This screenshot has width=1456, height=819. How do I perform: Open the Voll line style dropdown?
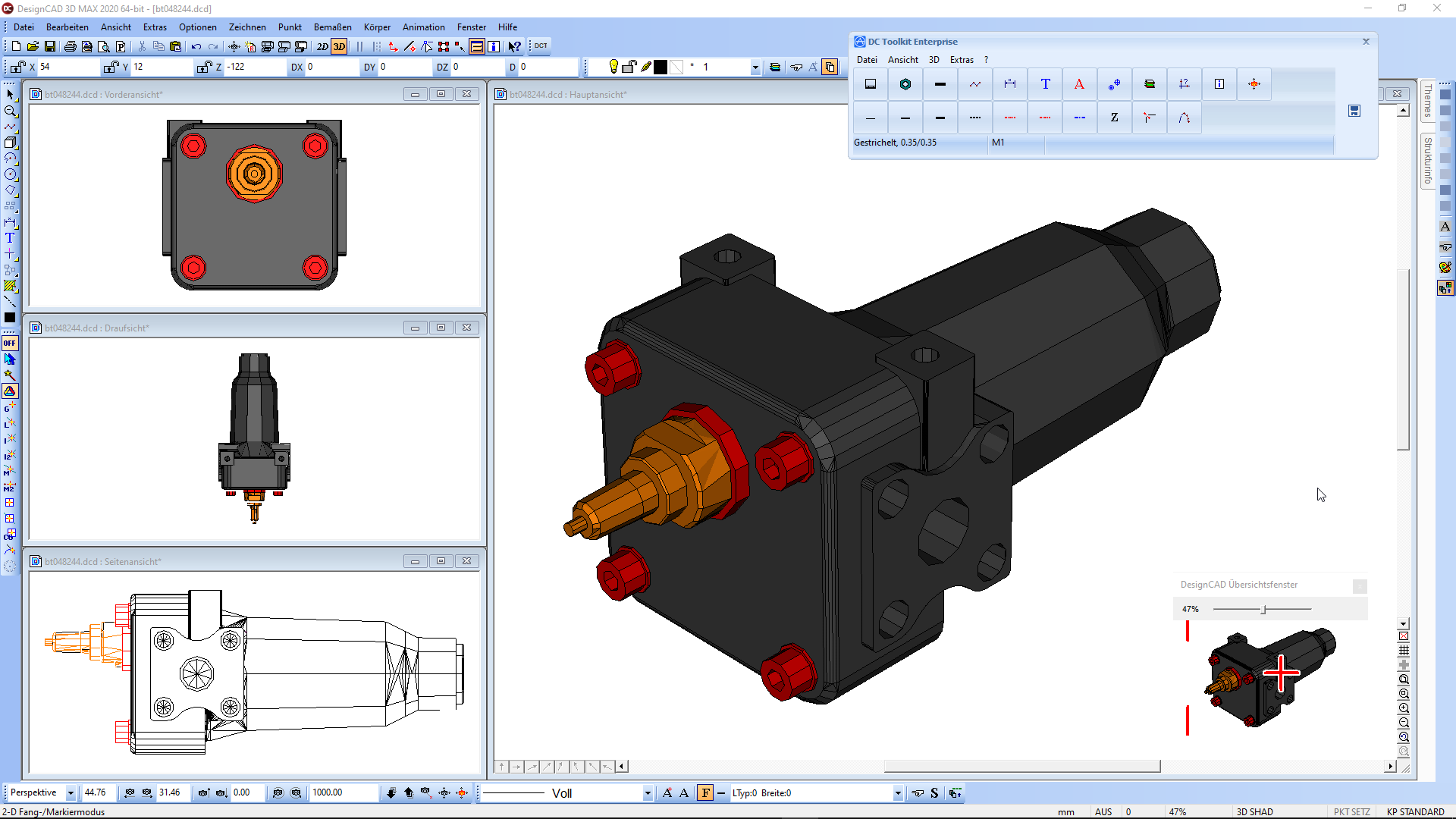coord(648,793)
